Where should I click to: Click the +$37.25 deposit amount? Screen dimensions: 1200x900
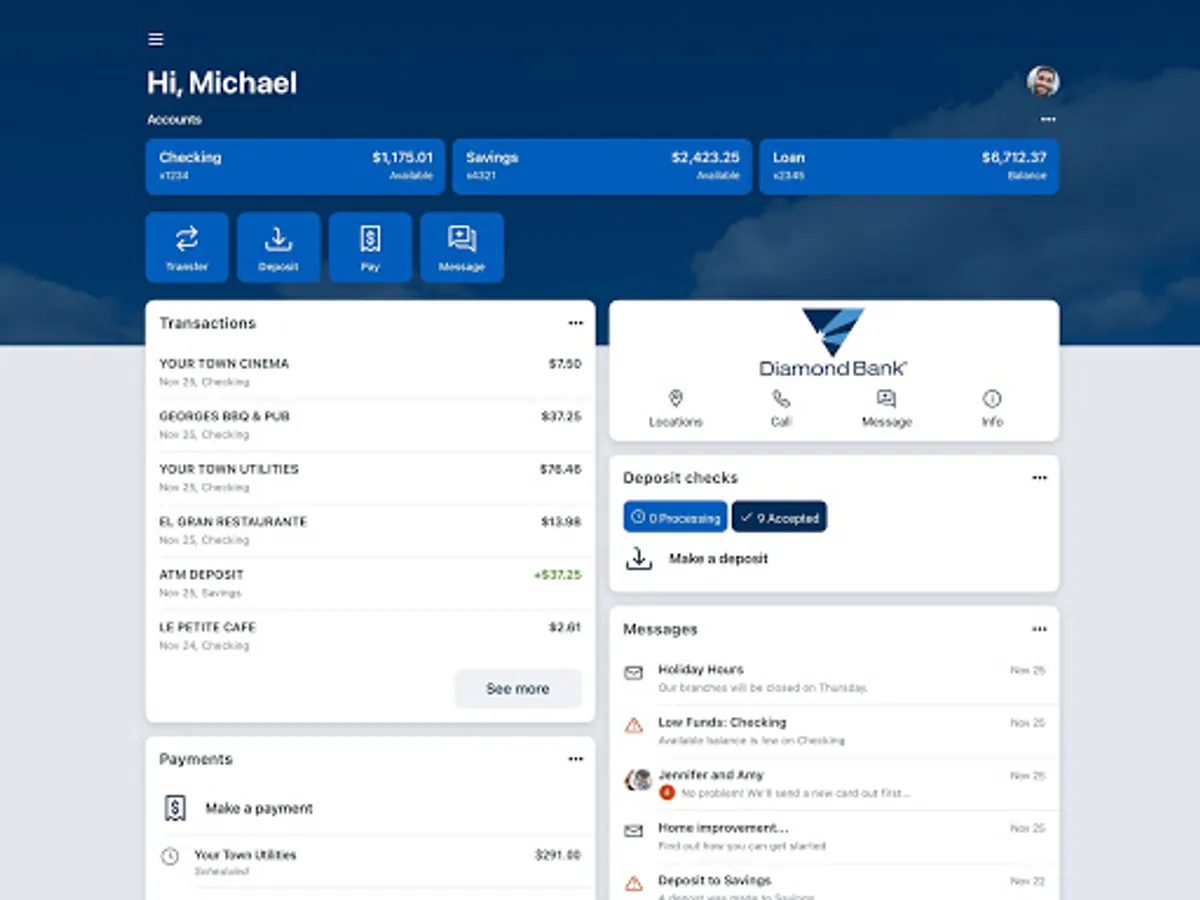point(557,575)
